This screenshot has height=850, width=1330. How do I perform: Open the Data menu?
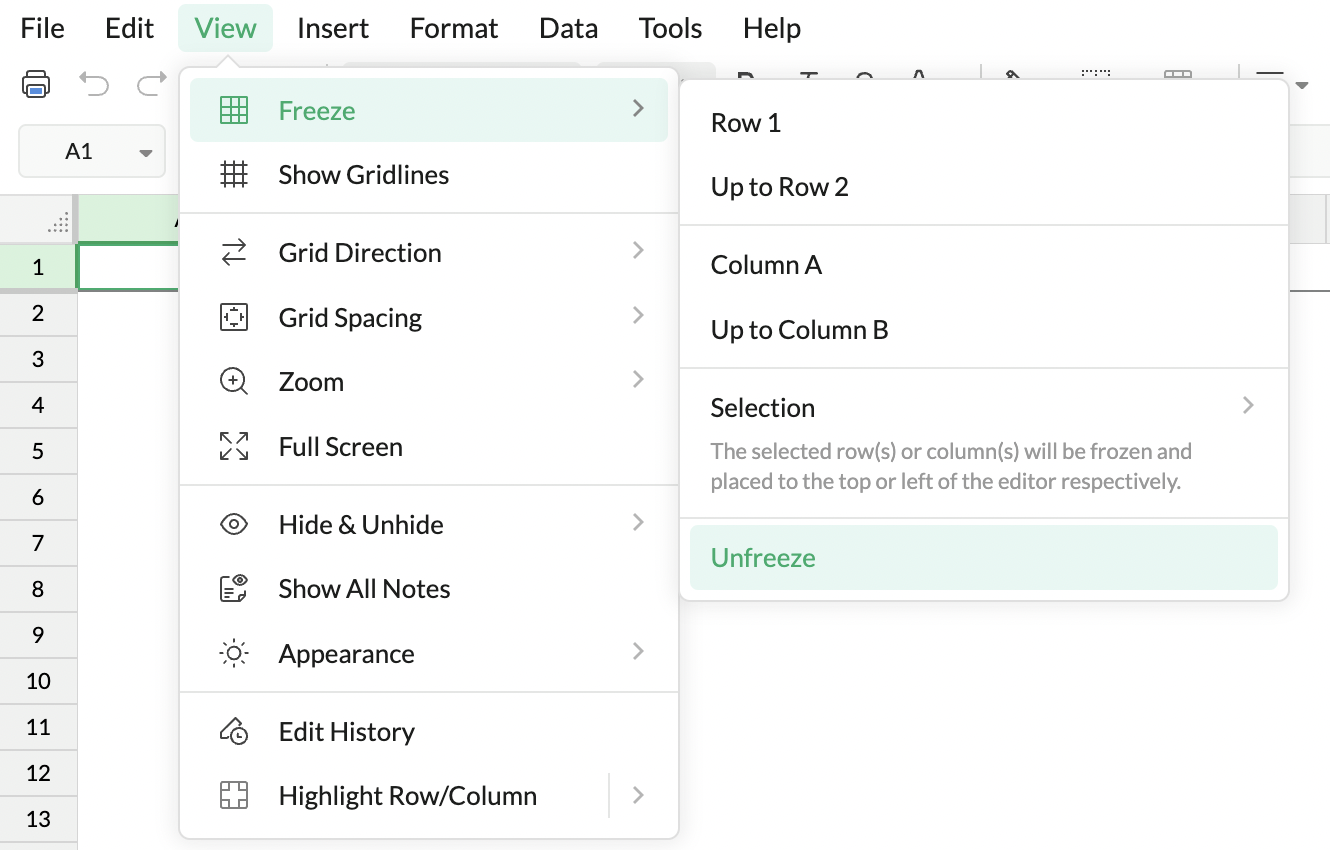(x=568, y=28)
